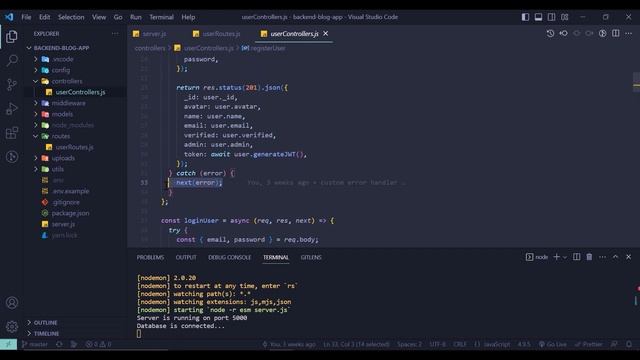Change indentation Spaces: 2 in status bar
The height and width of the screenshot is (360, 640).
click(409, 344)
